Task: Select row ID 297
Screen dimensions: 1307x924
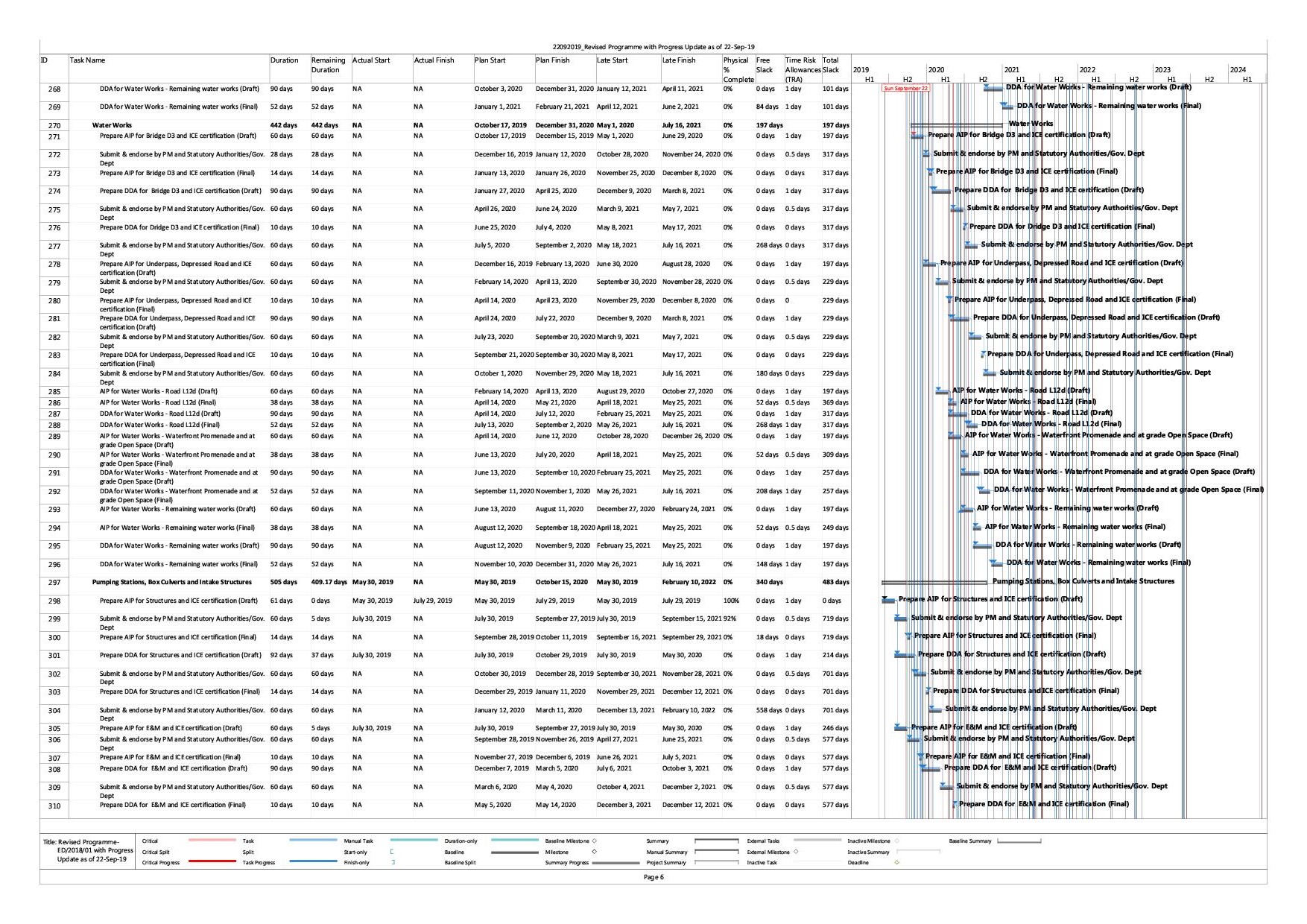Action: point(54,583)
